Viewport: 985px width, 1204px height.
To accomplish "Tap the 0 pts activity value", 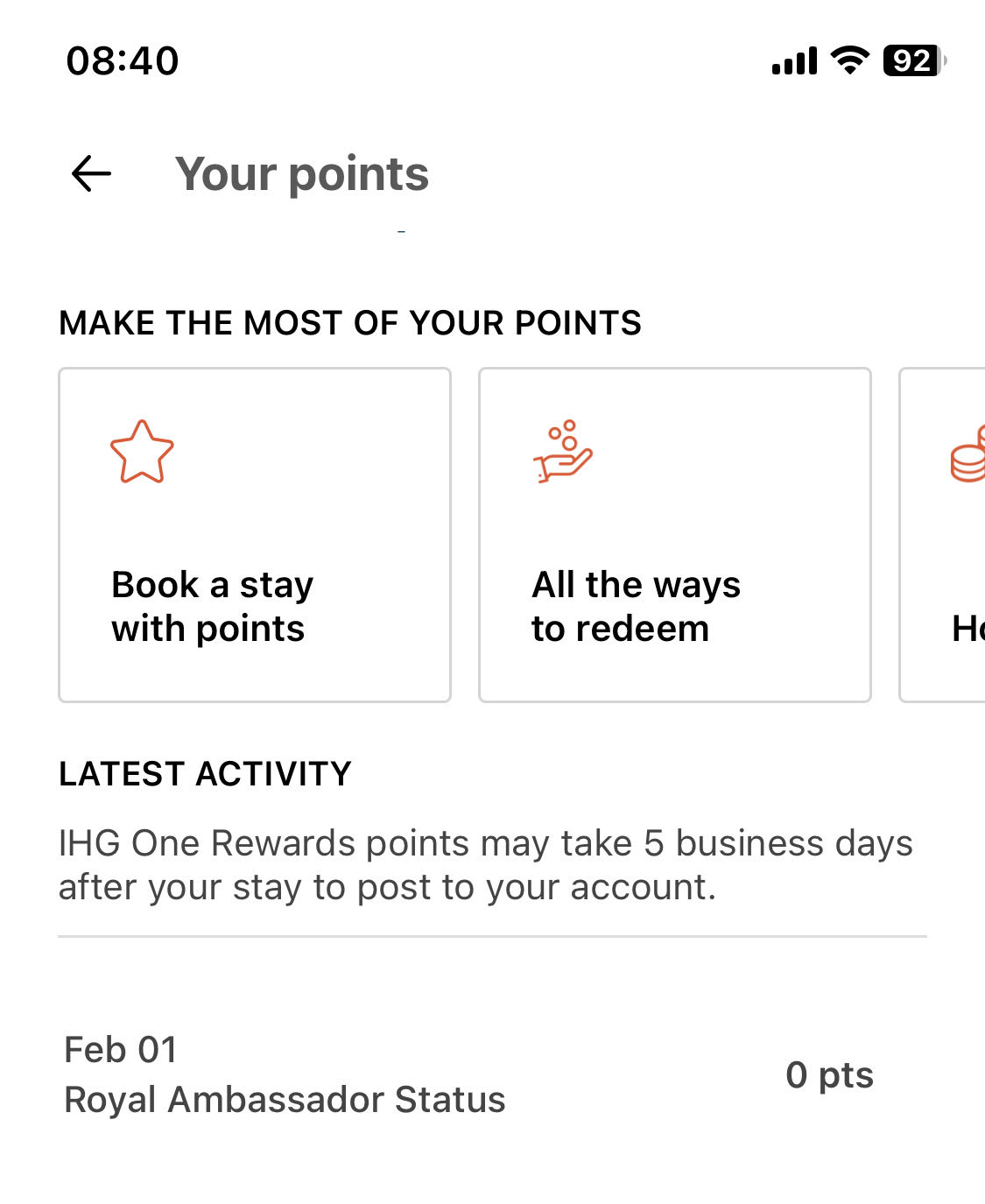I will pos(829,1075).
